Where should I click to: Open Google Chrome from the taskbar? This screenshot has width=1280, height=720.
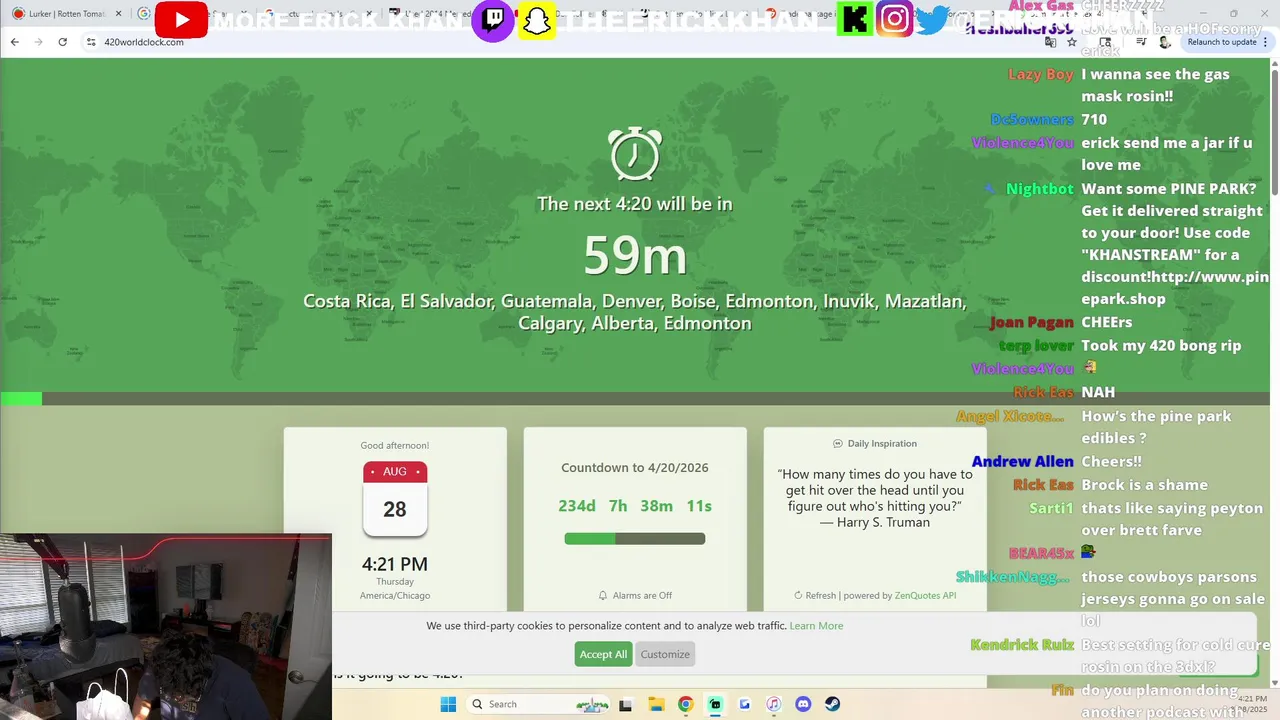coord(685,704)
